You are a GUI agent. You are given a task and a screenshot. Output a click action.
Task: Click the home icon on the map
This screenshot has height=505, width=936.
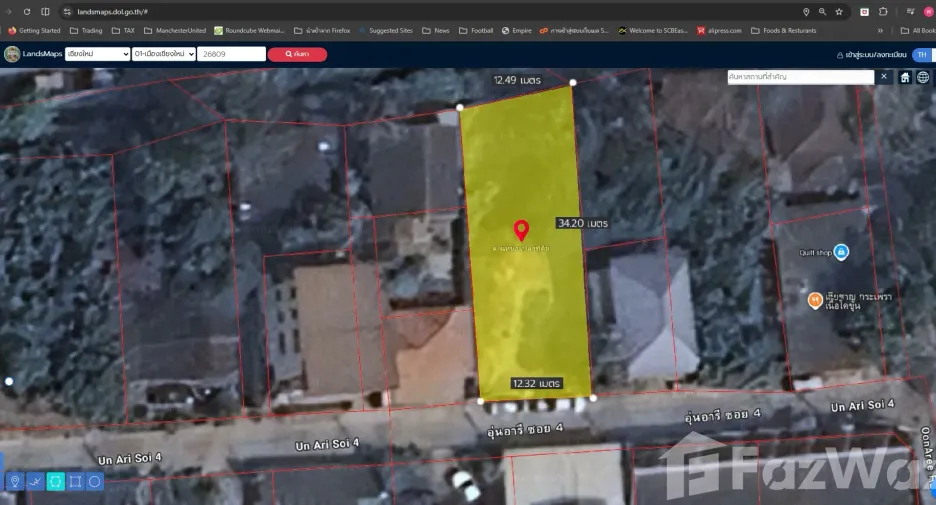(x=905, y=77)
